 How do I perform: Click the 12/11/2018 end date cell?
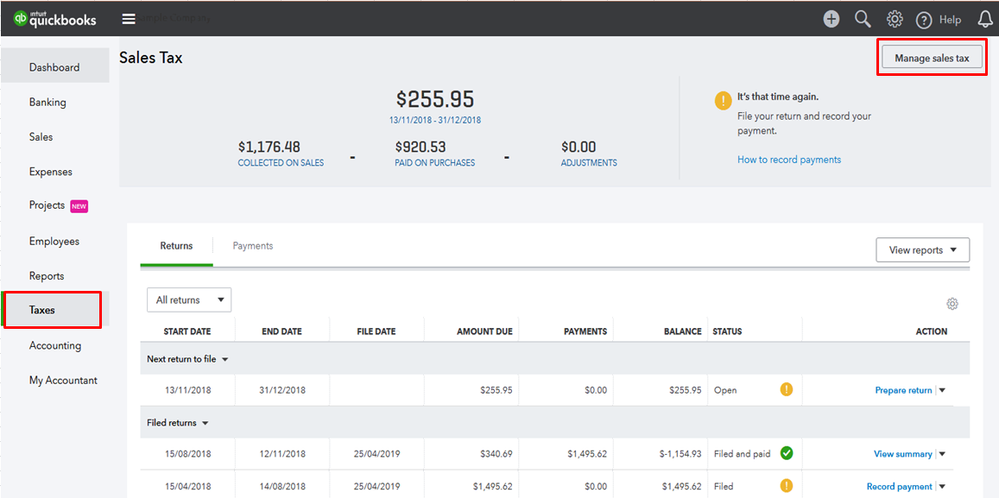coord(282,454)
